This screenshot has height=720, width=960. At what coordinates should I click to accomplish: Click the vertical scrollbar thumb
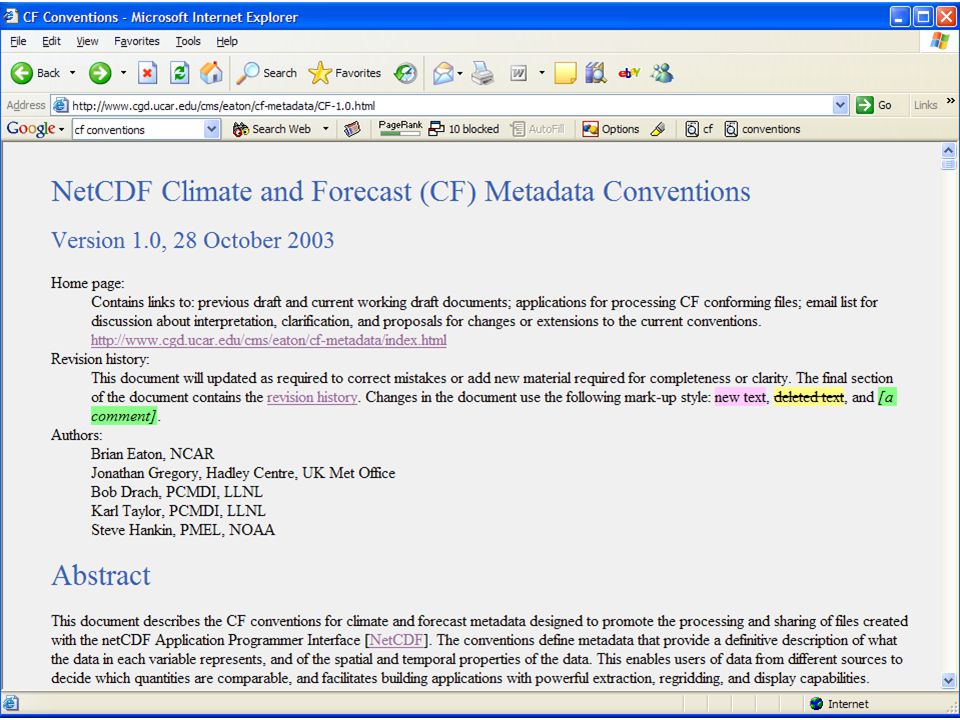pyautogui.click(x=948, y=164)
